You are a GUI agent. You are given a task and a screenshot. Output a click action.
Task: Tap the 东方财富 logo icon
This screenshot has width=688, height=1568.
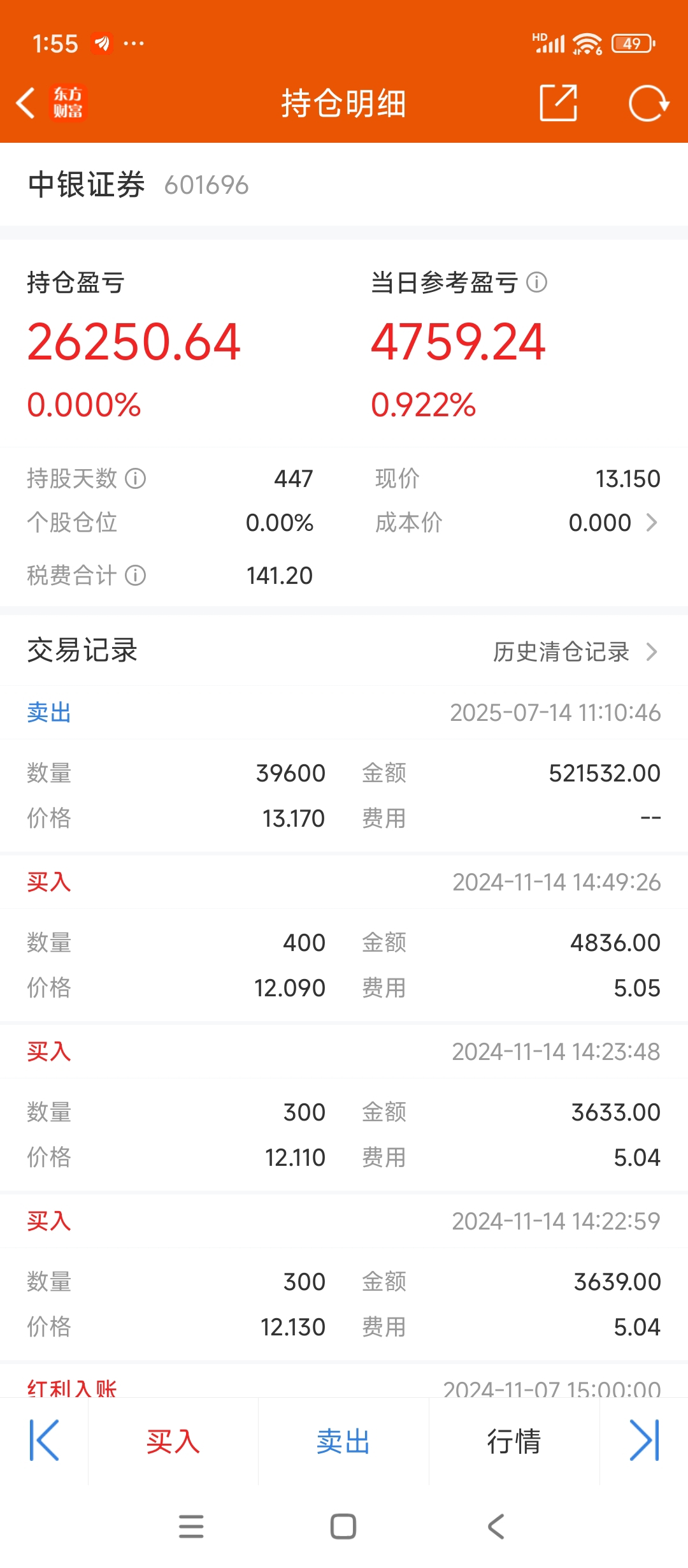tap(68, 103)
